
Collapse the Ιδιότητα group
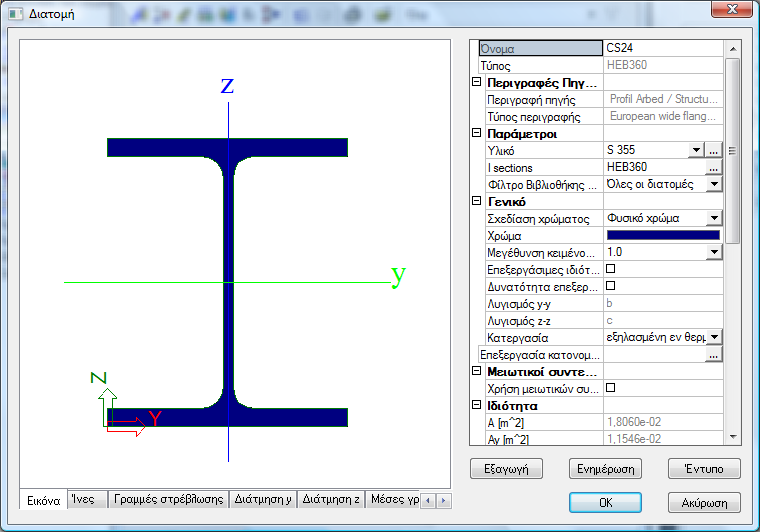[x=476, y=405]
